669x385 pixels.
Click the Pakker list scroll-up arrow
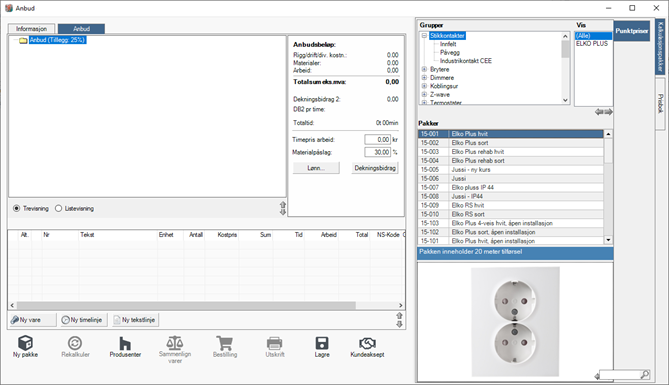click(608, 134)
